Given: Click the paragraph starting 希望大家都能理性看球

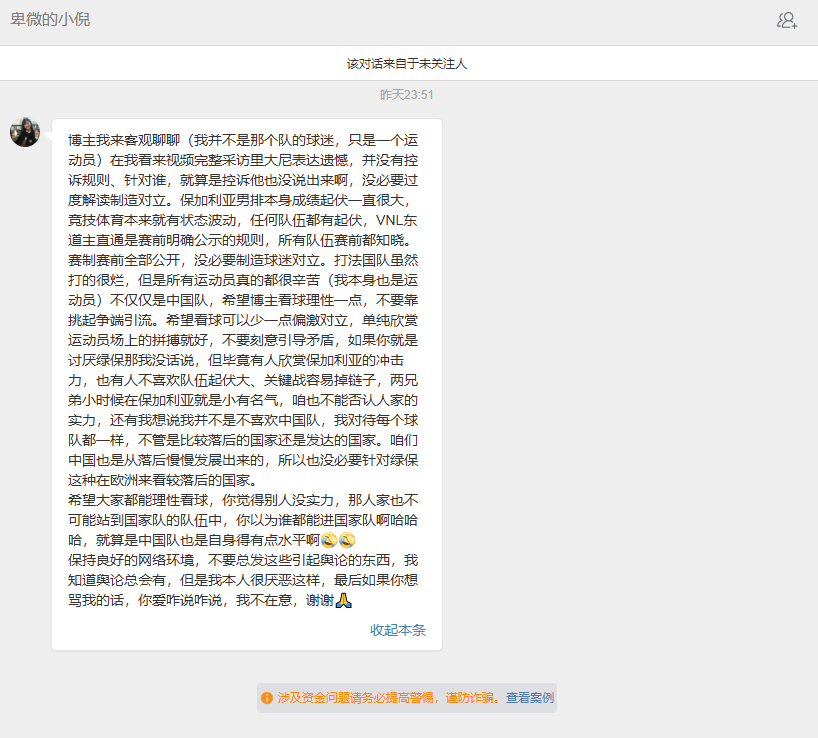Looking at the screenshot, I should coord(243,520).
